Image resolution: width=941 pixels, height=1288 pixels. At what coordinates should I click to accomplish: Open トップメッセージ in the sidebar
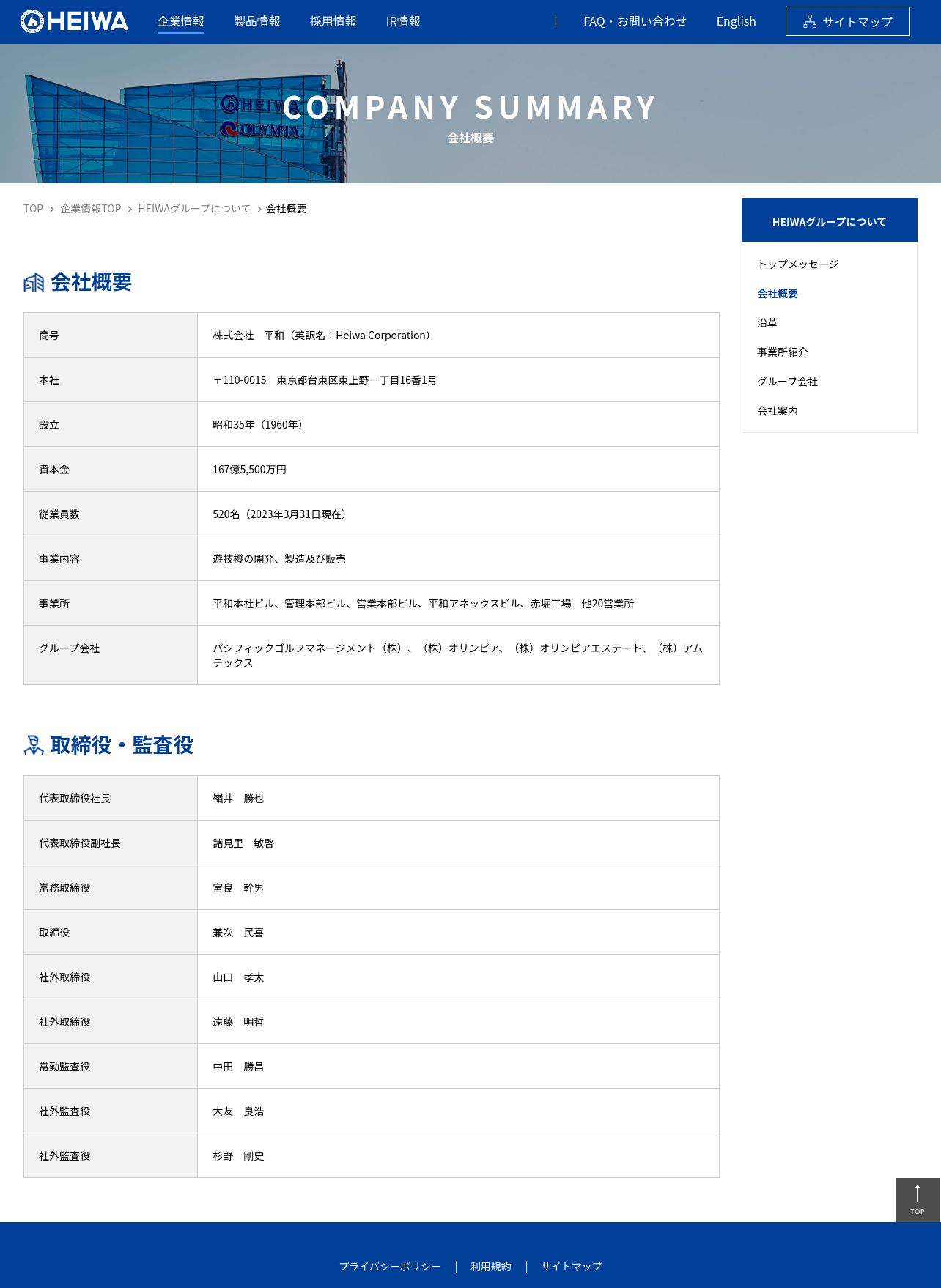click(798, 264)
